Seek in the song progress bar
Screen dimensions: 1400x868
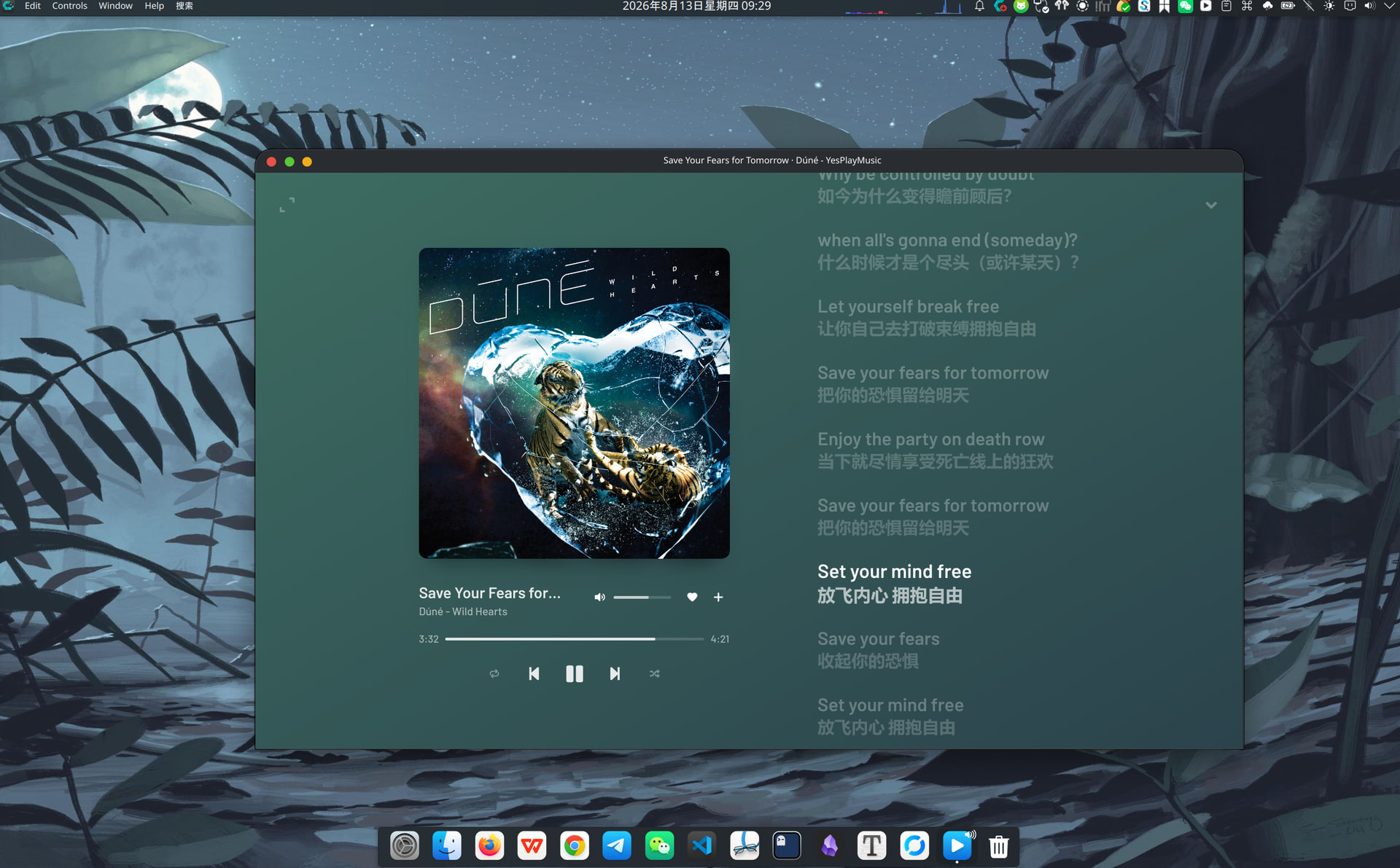point(575,638)
